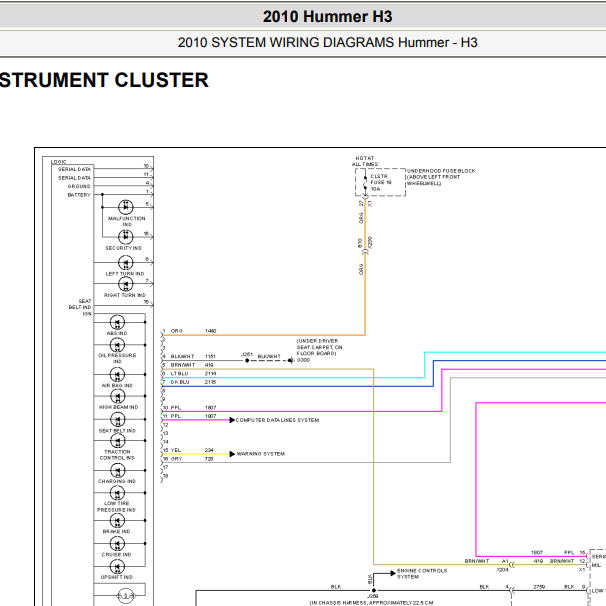Click the 'AIR BAG IND' label

pyautogui.click(x=117, y=385)
